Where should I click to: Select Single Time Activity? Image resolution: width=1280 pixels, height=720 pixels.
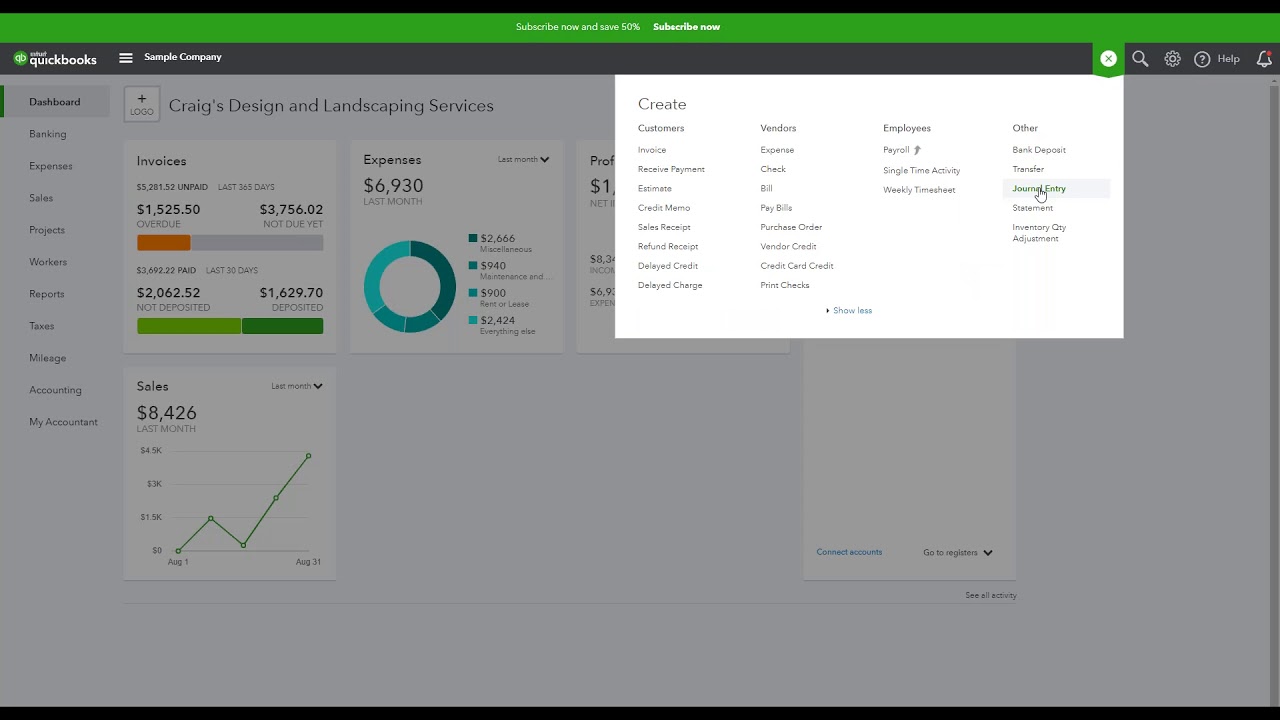[921, 171]
